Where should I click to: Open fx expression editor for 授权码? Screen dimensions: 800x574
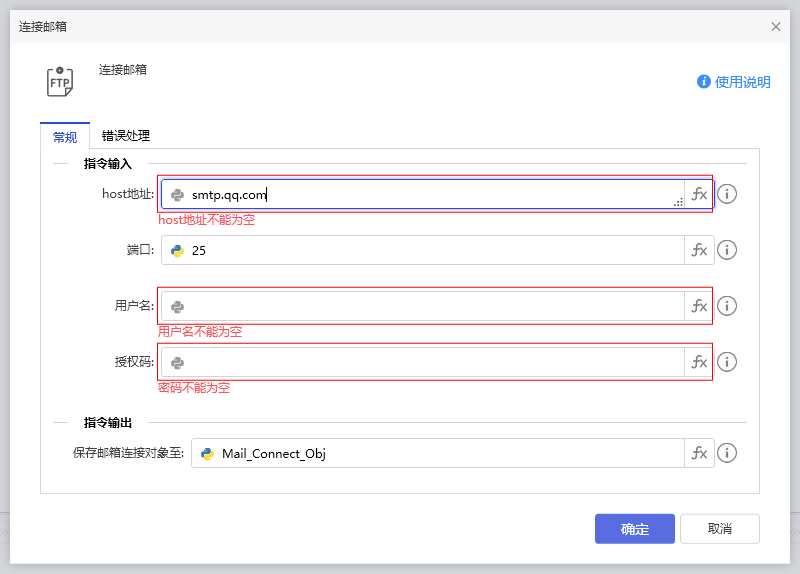pos(699,362)
